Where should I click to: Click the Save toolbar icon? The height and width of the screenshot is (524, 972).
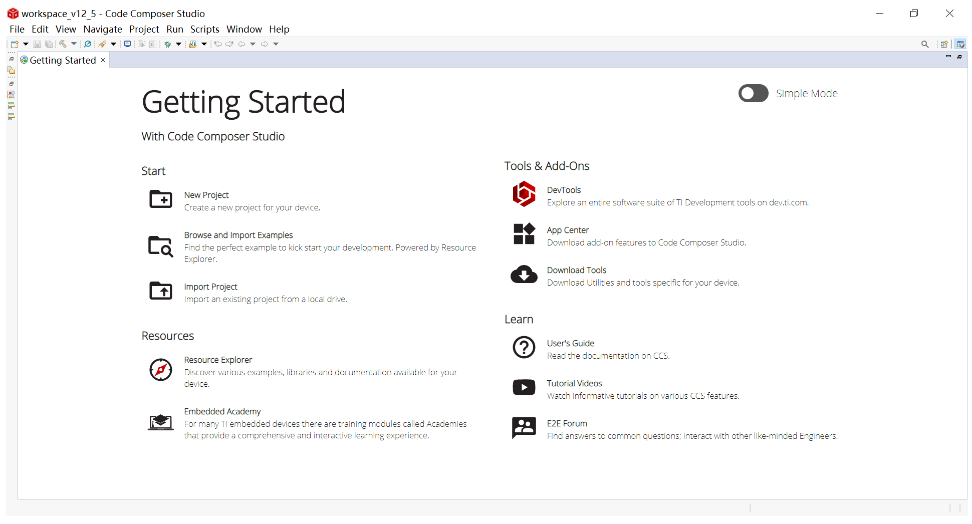[37, 44]
